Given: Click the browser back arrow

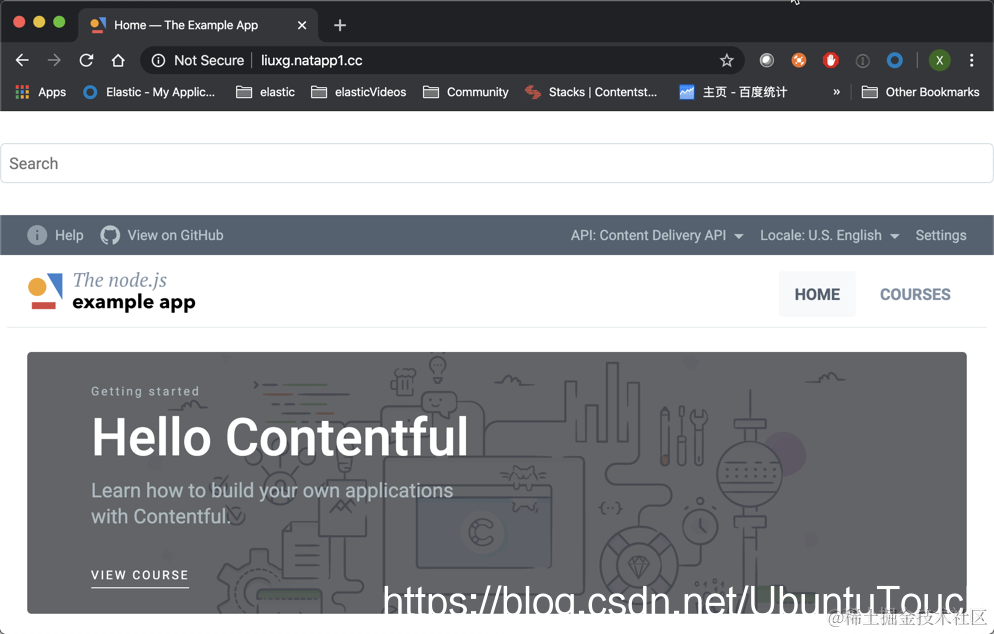Looking at the screenshot, I should pyautogui.click(x=22, y=60).
